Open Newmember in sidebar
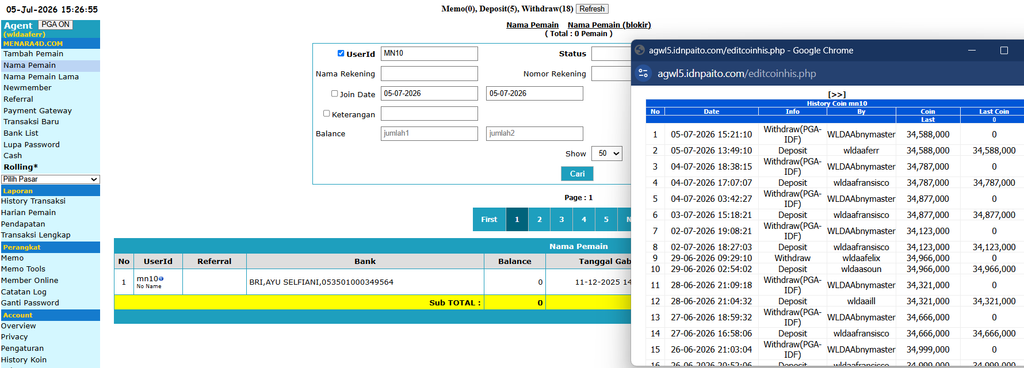 [x=27, y=87]
